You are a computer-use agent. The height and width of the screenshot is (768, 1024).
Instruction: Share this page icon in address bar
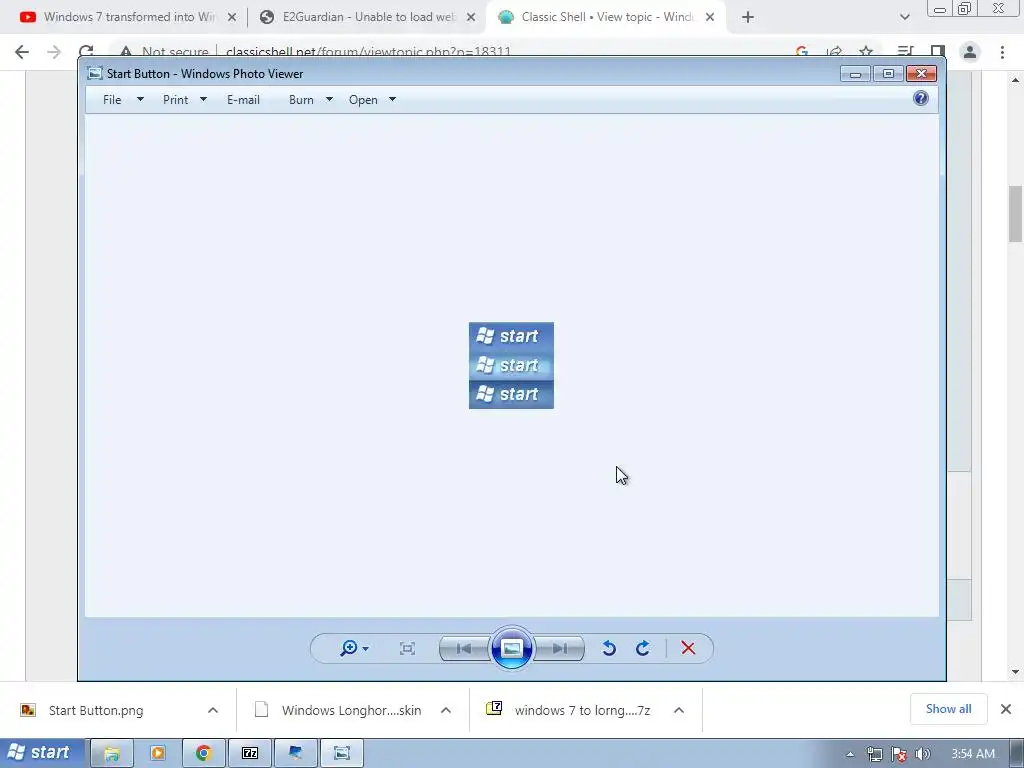pyautogui.click(x=834, y=52)
